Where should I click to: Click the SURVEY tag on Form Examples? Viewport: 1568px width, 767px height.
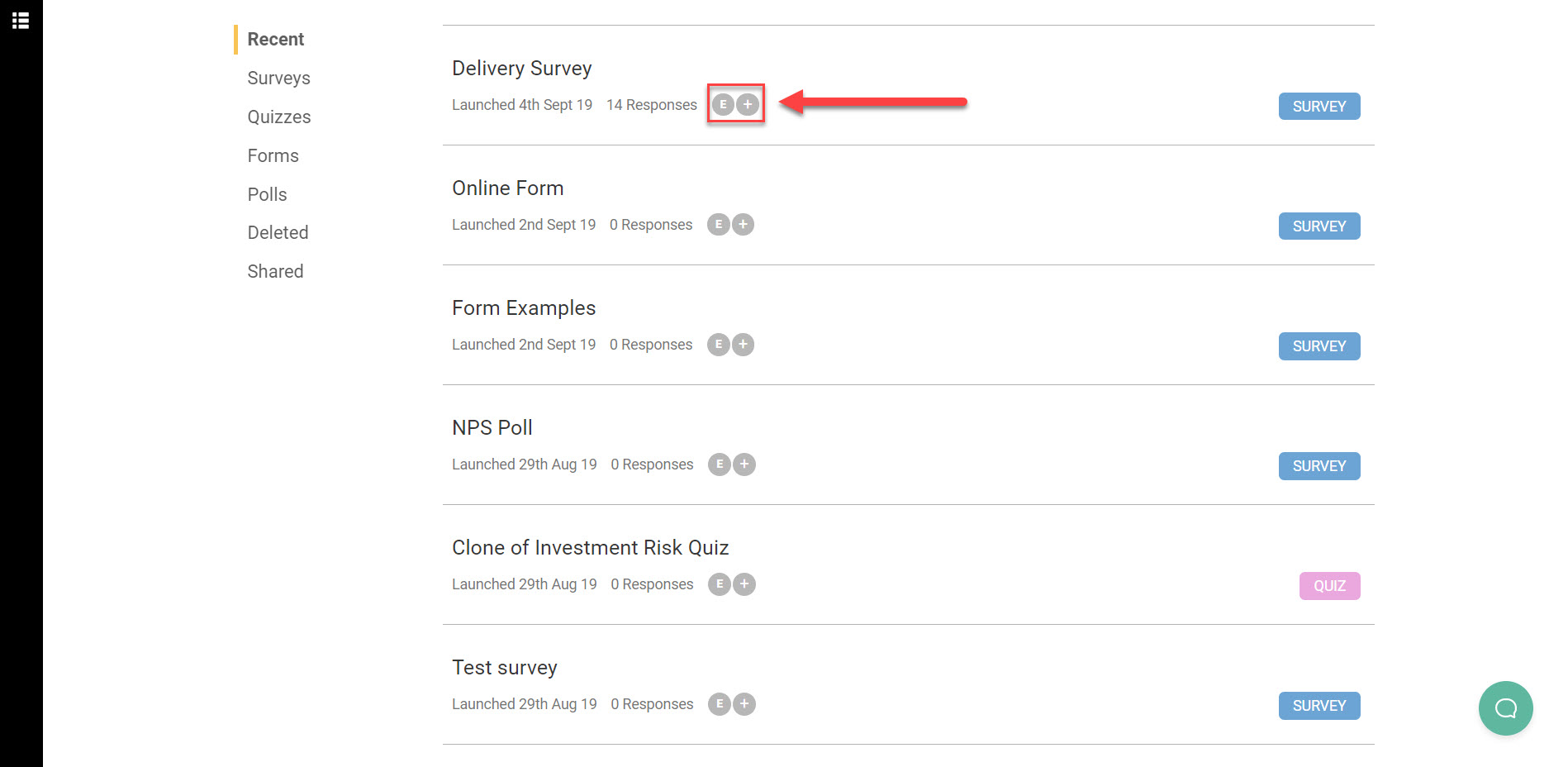(1319, 345)
